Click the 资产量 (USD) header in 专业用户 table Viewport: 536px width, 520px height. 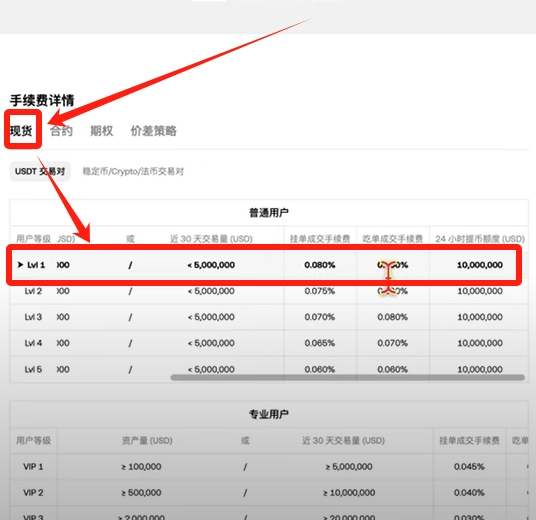[x=147, y=440]
